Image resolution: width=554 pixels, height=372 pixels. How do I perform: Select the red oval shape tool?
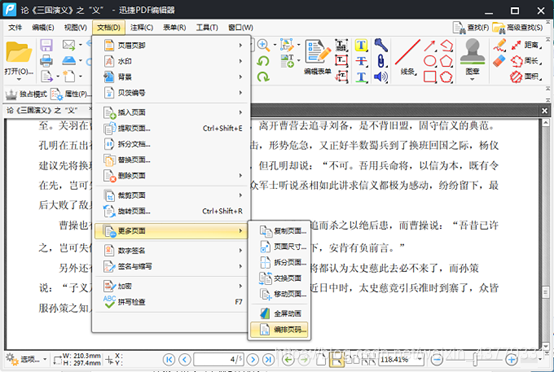[430, 61]
